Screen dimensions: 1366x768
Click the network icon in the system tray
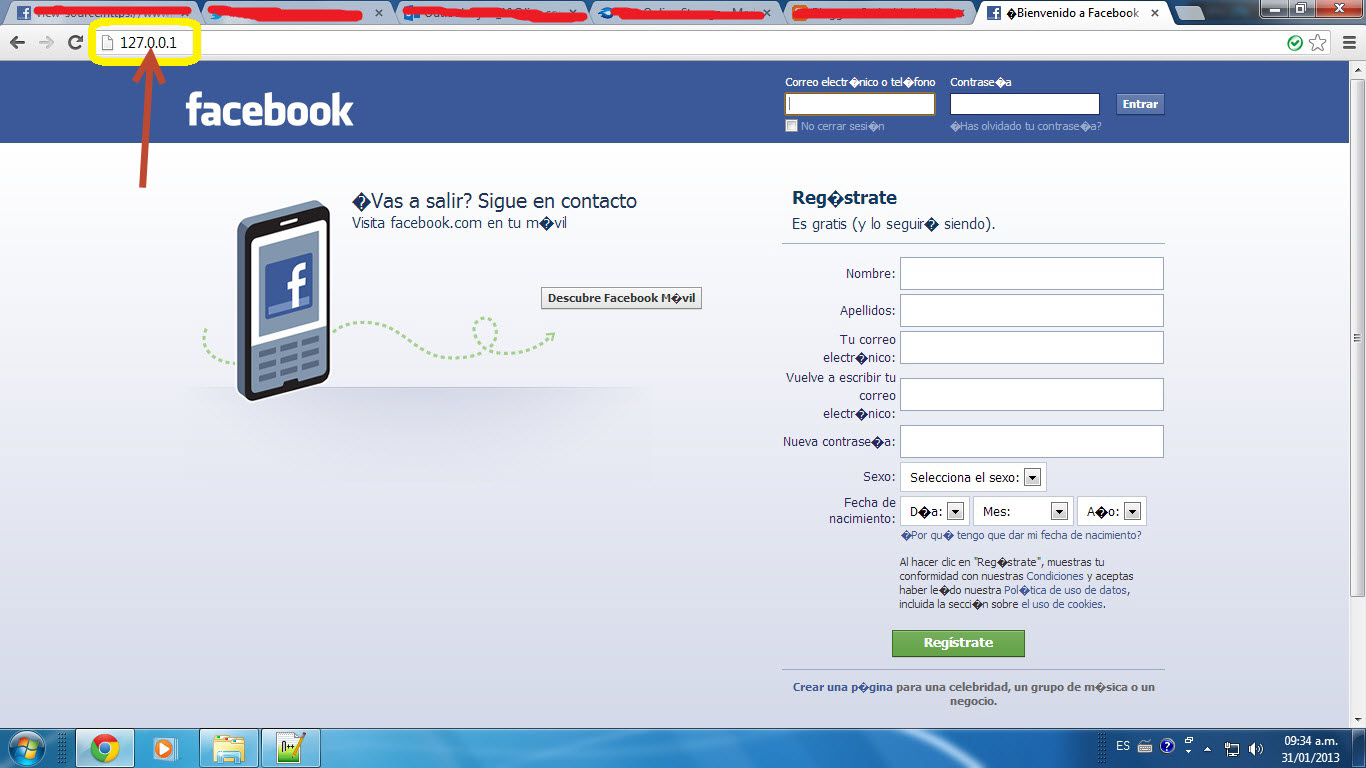[x=1232, y=749]
